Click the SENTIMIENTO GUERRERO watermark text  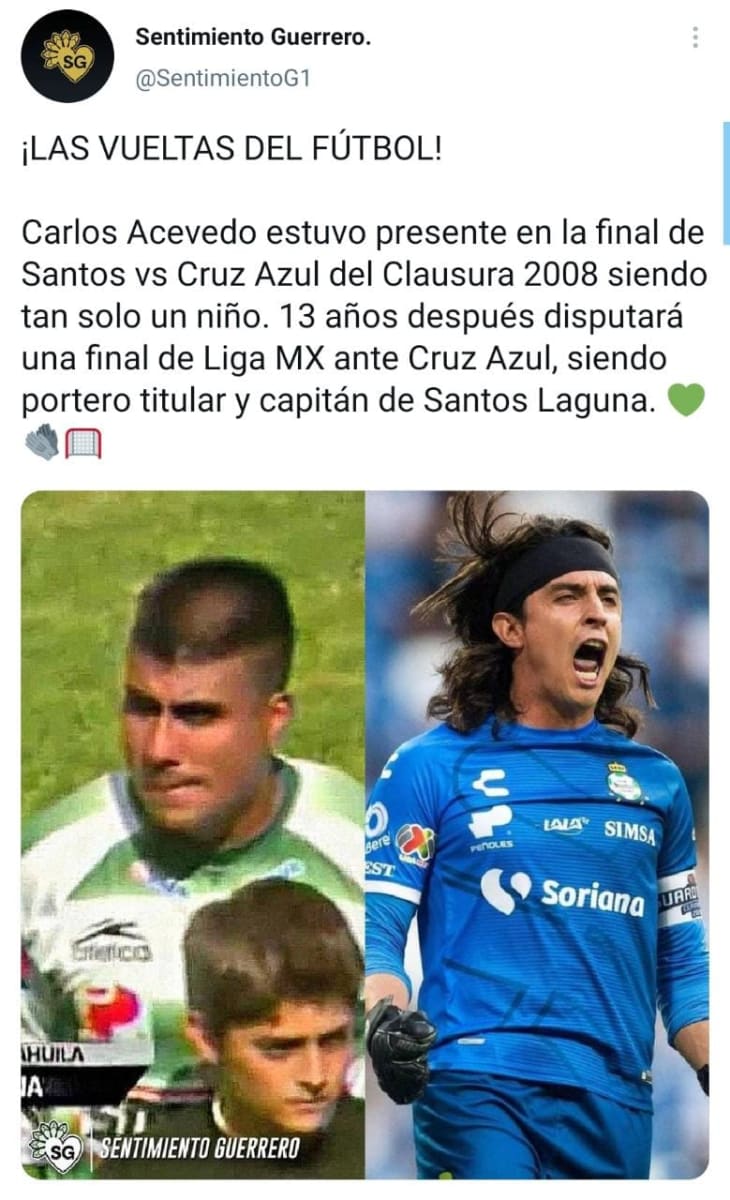(x=199, y=1147)
